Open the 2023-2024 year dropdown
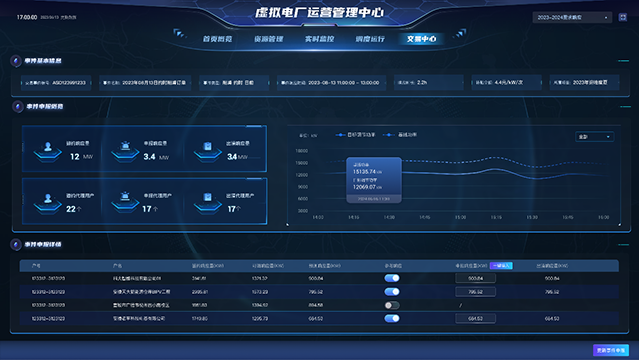This screenshot has height=360, width=640. click(572, 17)
